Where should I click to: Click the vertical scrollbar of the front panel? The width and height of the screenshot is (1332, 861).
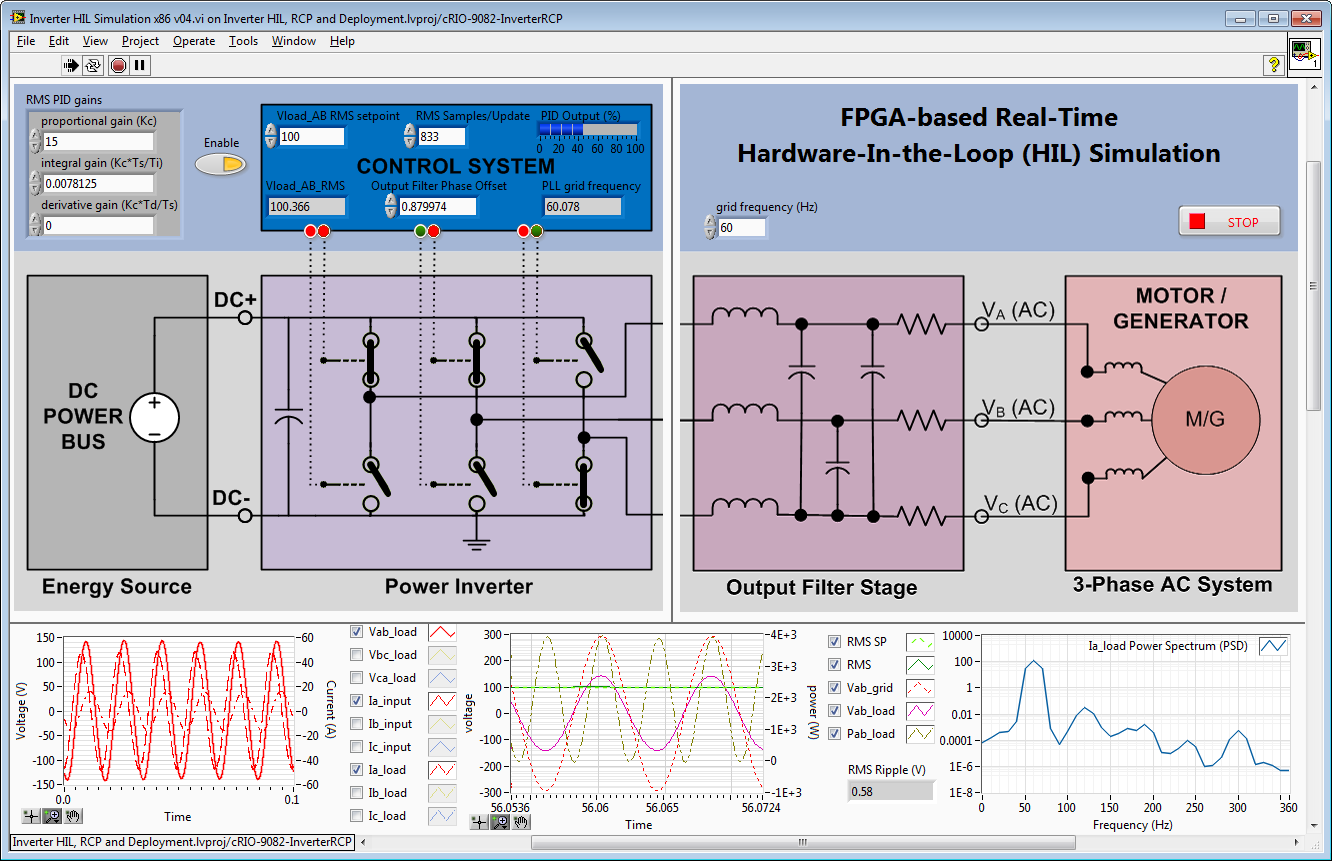point(1315,284)
